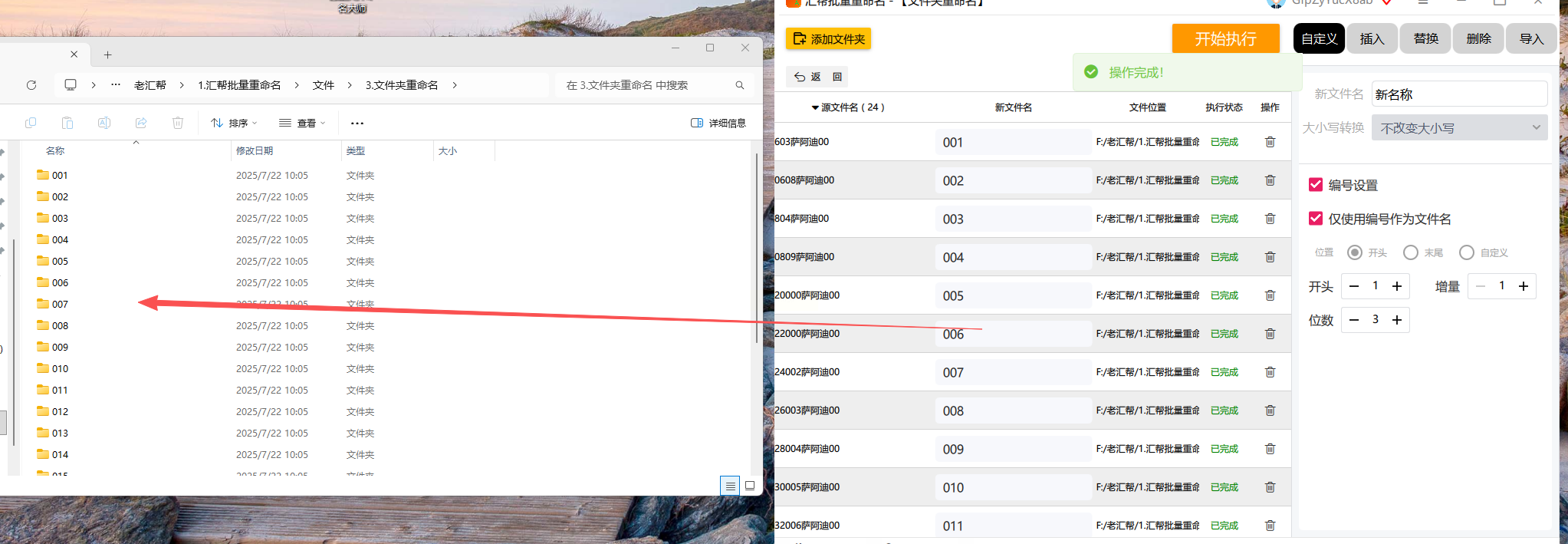This screenshot has height=544, width=1568.
Task: Open the 大小写转换 dropdown
Action: coord(1460,128)
